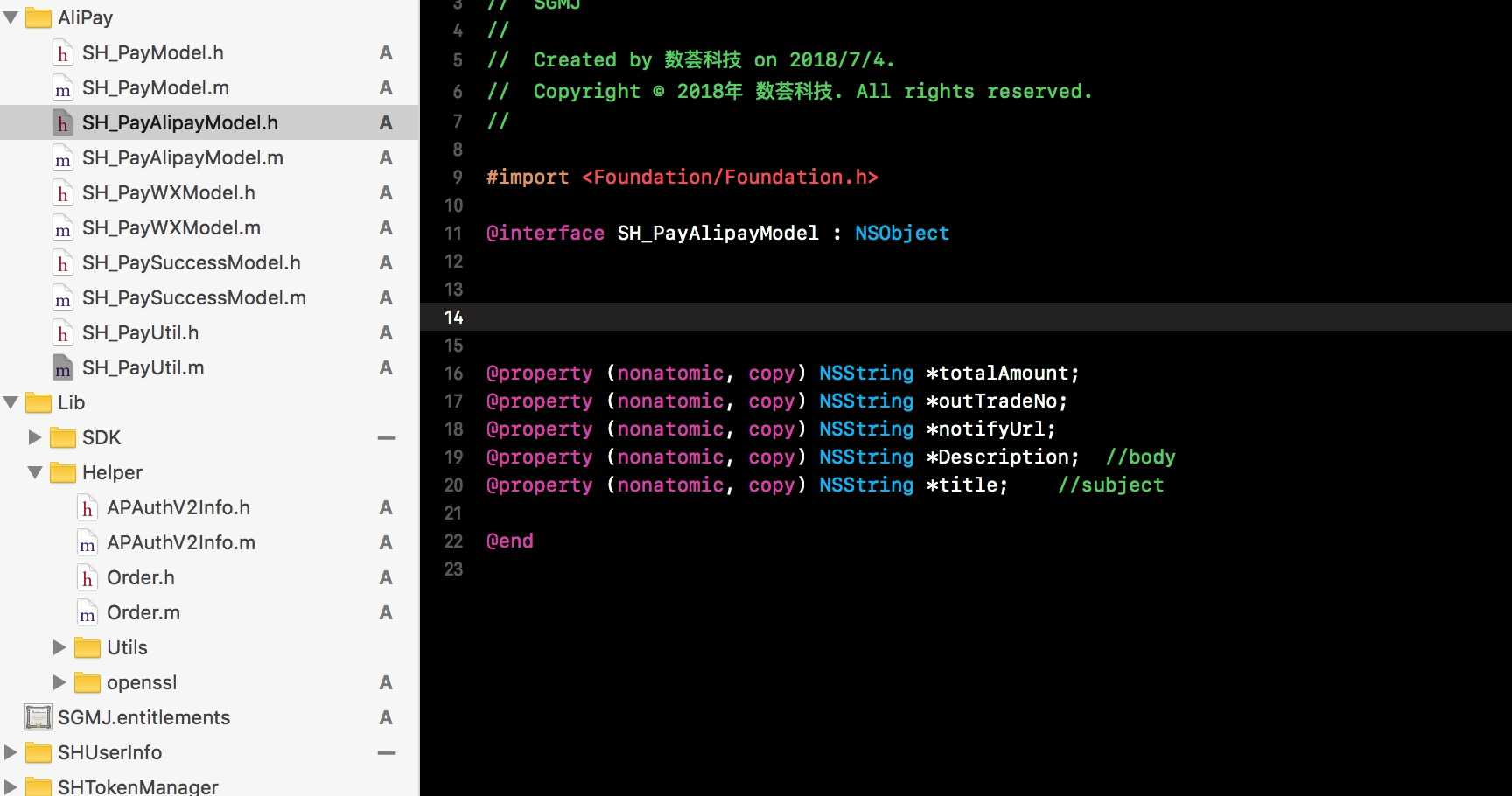The height and width of the screenshot is (796, 1512).
Task: Collapse the Lib folder disclosure triangle
Action: [11, 402]
